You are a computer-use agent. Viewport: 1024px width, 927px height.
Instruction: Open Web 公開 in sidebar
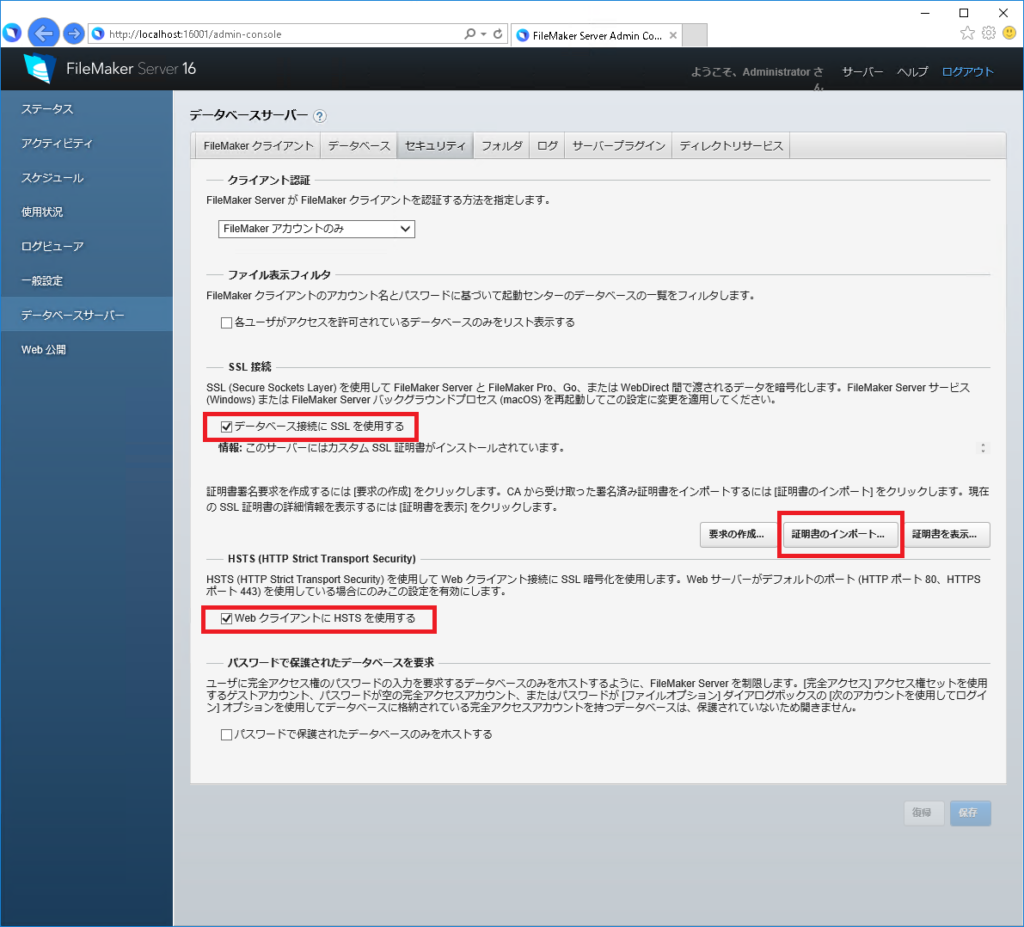click(x=86, y=350)
